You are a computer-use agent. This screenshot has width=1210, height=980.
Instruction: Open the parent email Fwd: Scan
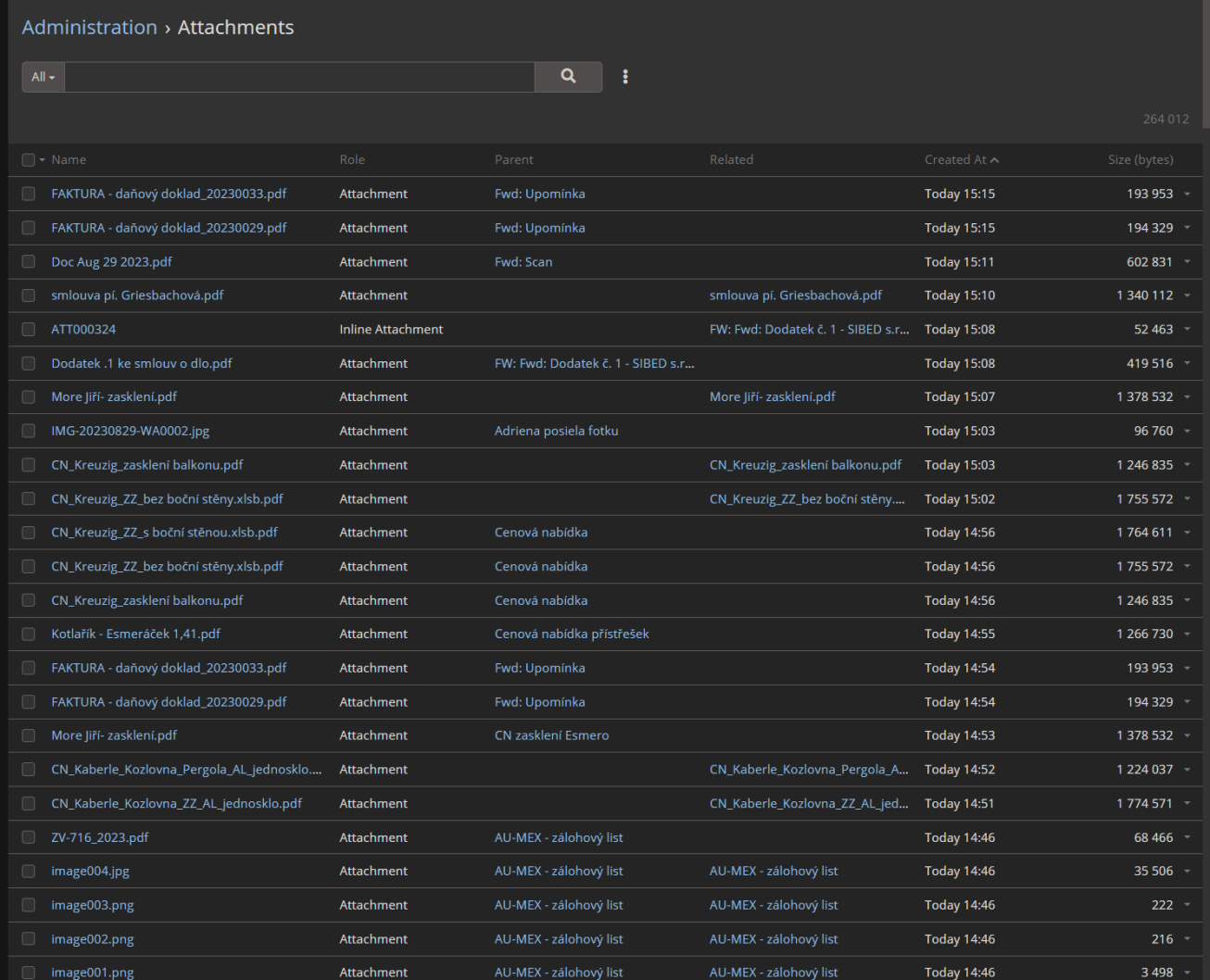coord(523,262)
